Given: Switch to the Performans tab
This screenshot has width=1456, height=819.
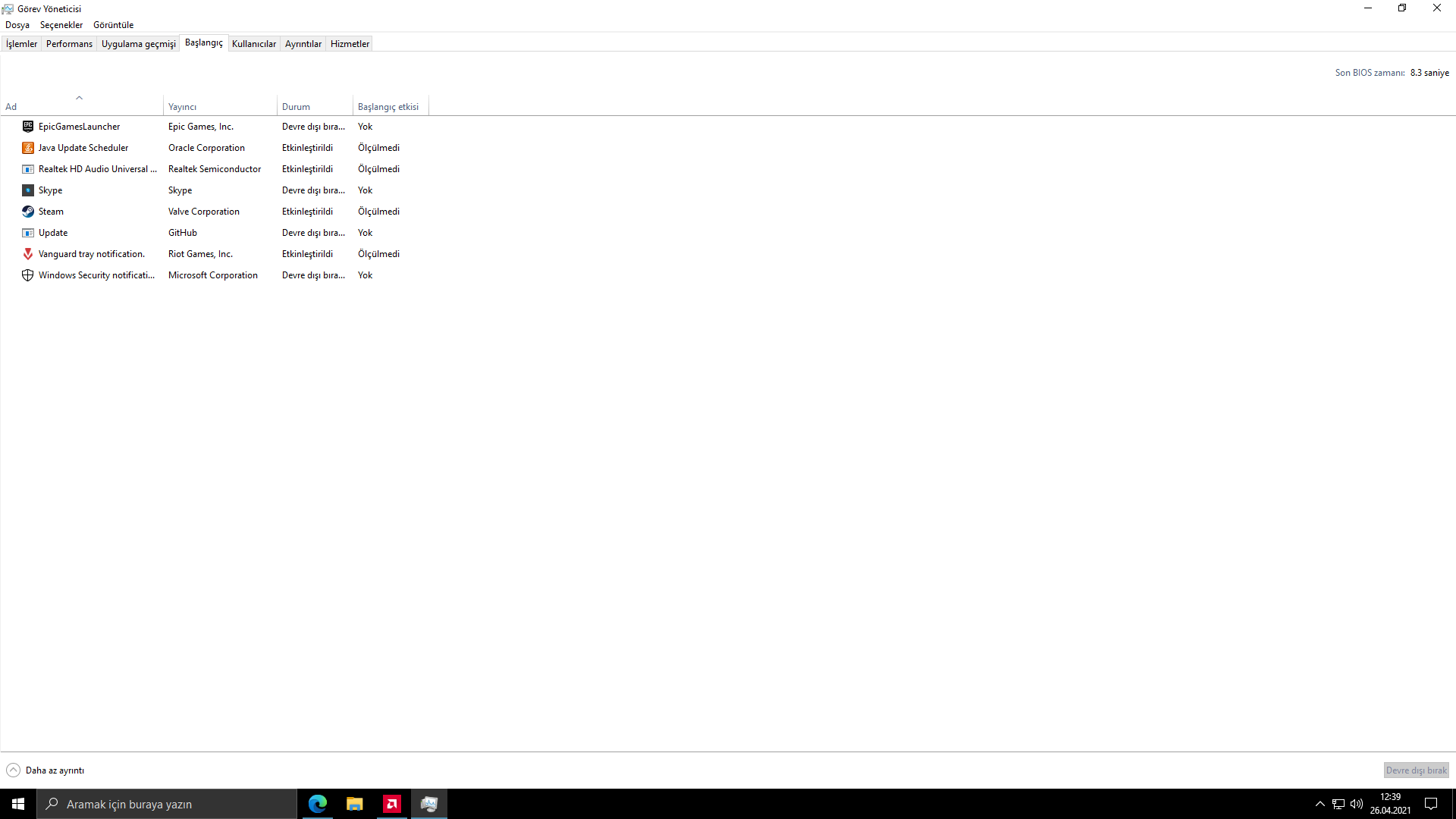Looking at the screenshot, I should coord(69,44).
